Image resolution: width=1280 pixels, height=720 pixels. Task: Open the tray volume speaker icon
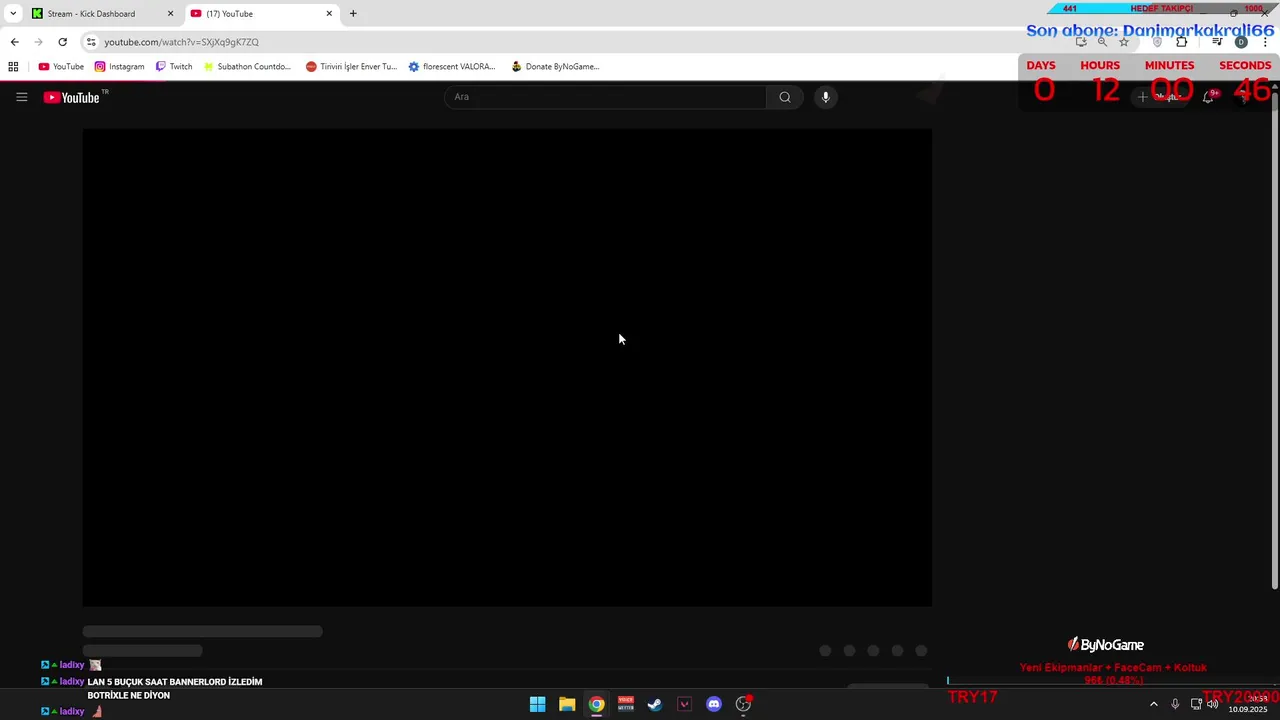coord(1213,704)
